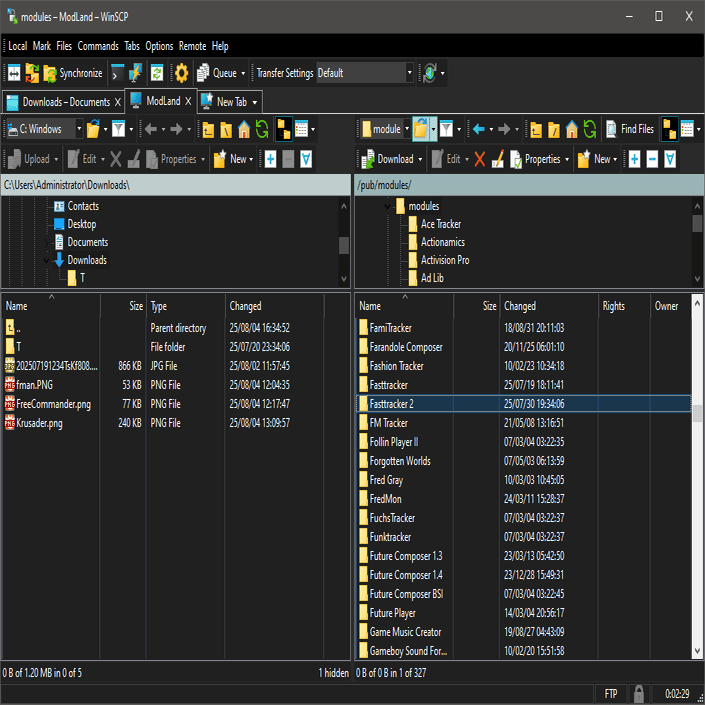Collapse the modules node in remote tree

pos(387,206)
